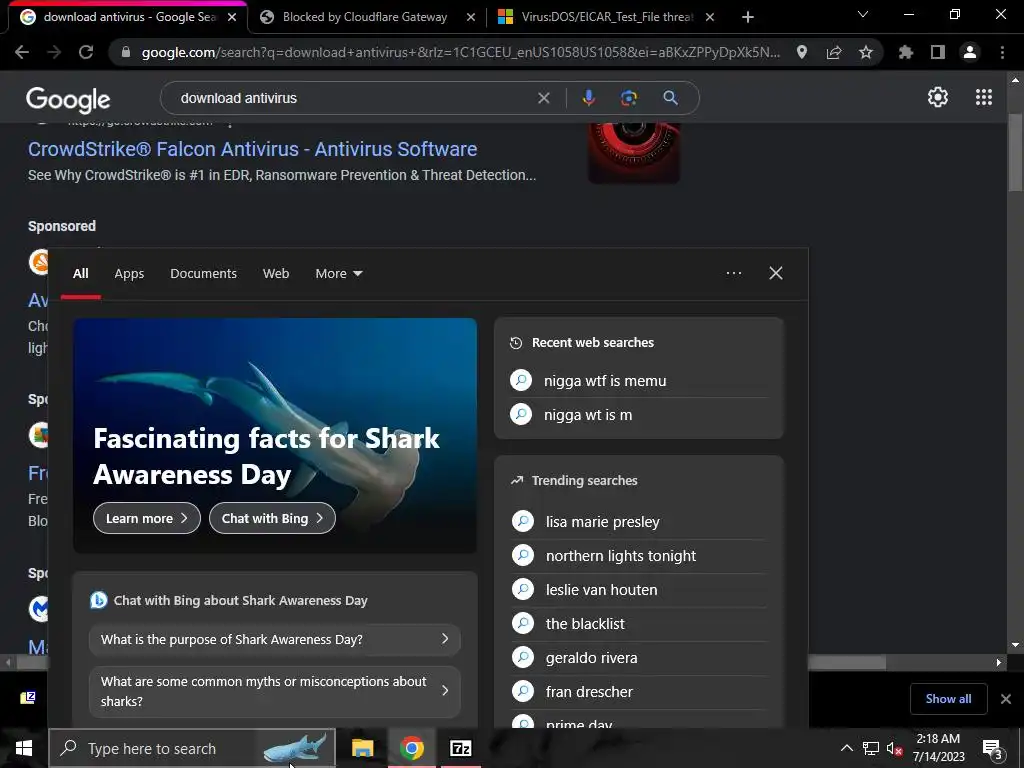1024x768 pixels.
Task: Open Google quick settings gear
Action: coord(938,97)
